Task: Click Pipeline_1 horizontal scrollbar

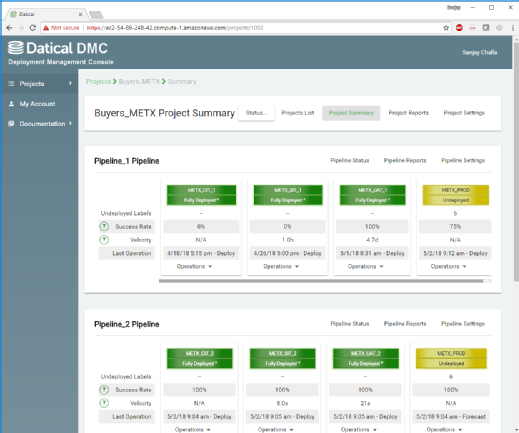Action: (321, 281)
